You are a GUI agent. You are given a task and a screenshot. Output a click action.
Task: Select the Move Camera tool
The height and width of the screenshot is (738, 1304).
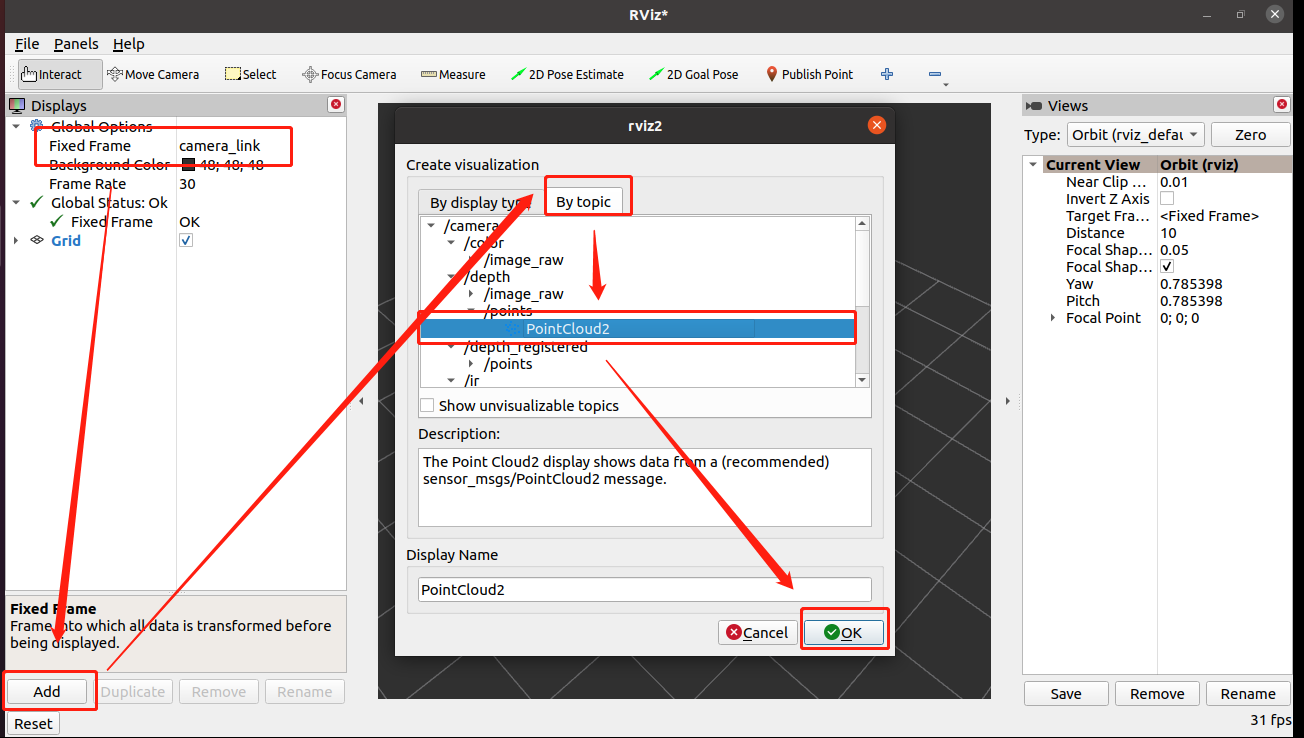[x=153, y=74]
